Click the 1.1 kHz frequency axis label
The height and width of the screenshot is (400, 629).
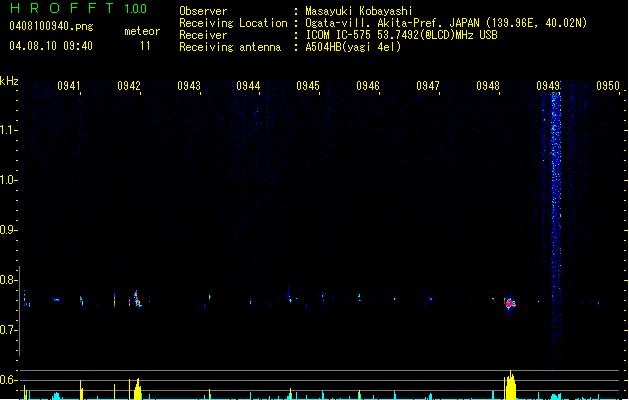click(x=8, y=130)
